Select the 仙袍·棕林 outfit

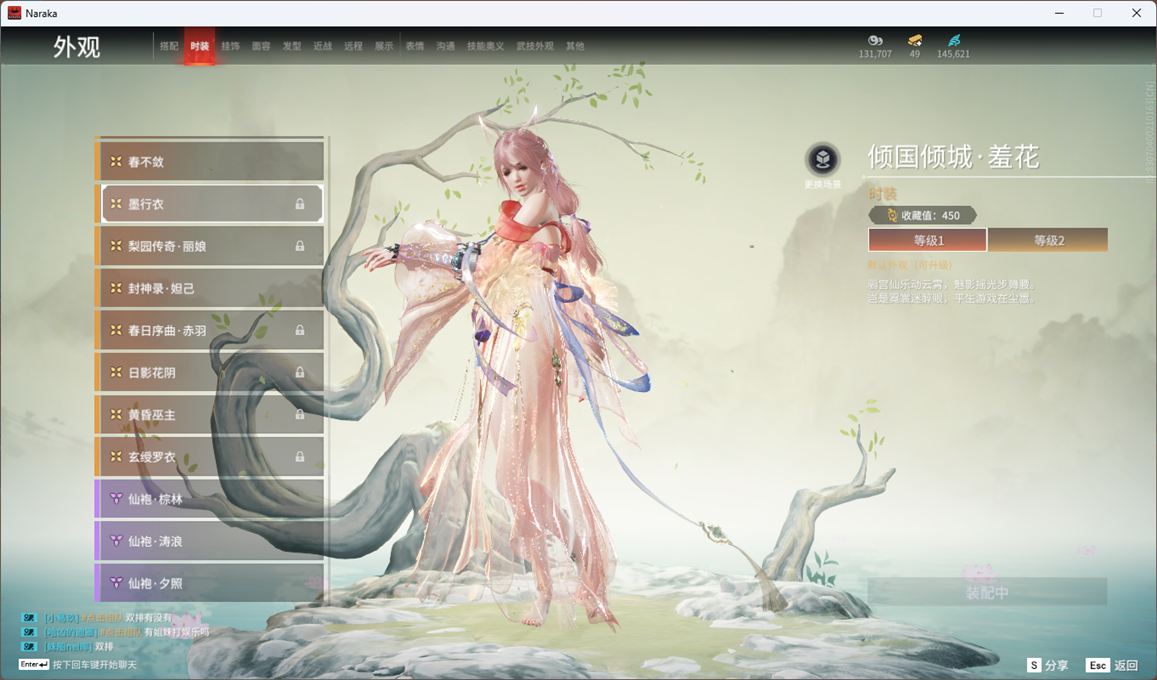click(x=210, y=499)
